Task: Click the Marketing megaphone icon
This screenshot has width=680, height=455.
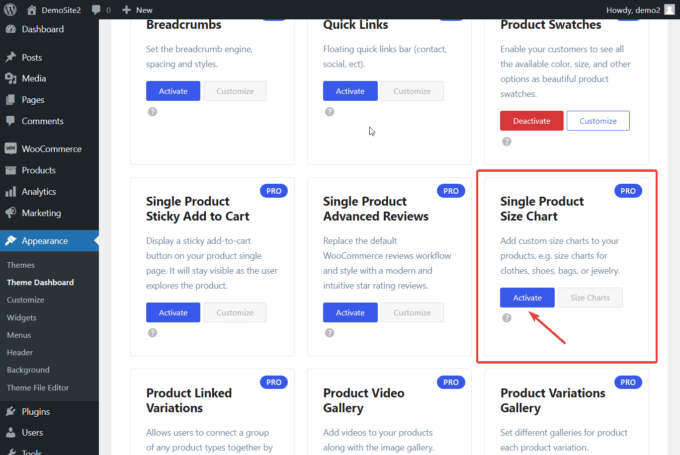Action: [11, 213]
